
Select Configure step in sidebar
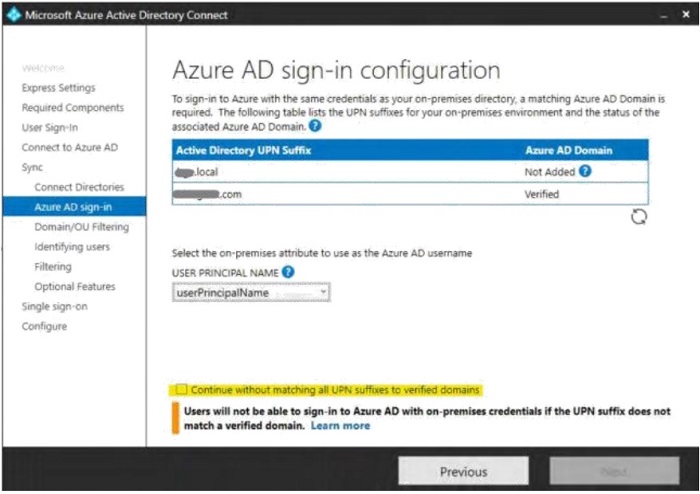pyautogui.click(x=44, y=326)
